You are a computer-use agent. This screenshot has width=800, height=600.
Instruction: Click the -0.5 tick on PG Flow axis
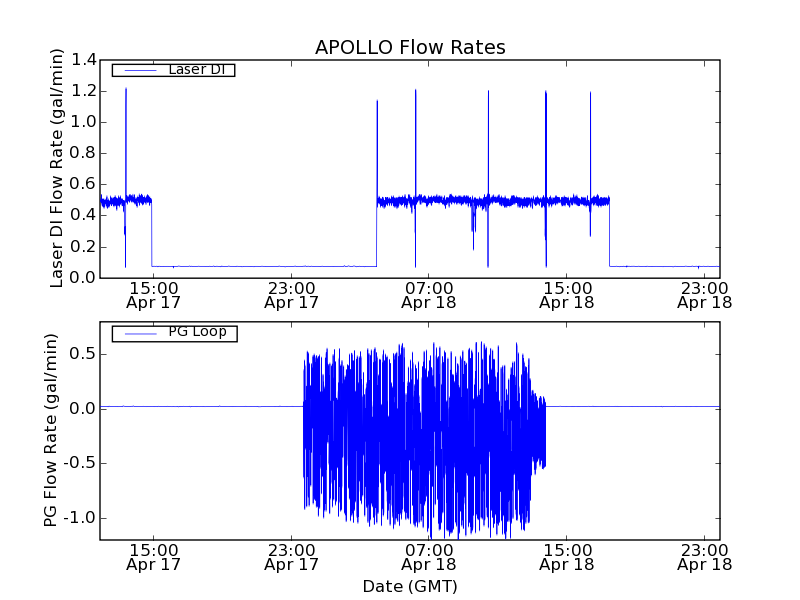80,463
